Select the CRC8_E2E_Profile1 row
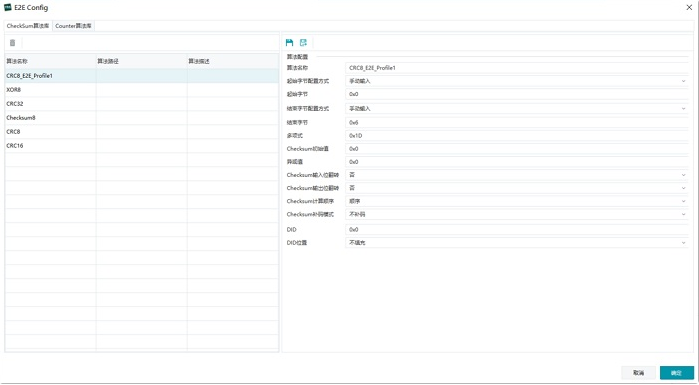 click(142, 76)
